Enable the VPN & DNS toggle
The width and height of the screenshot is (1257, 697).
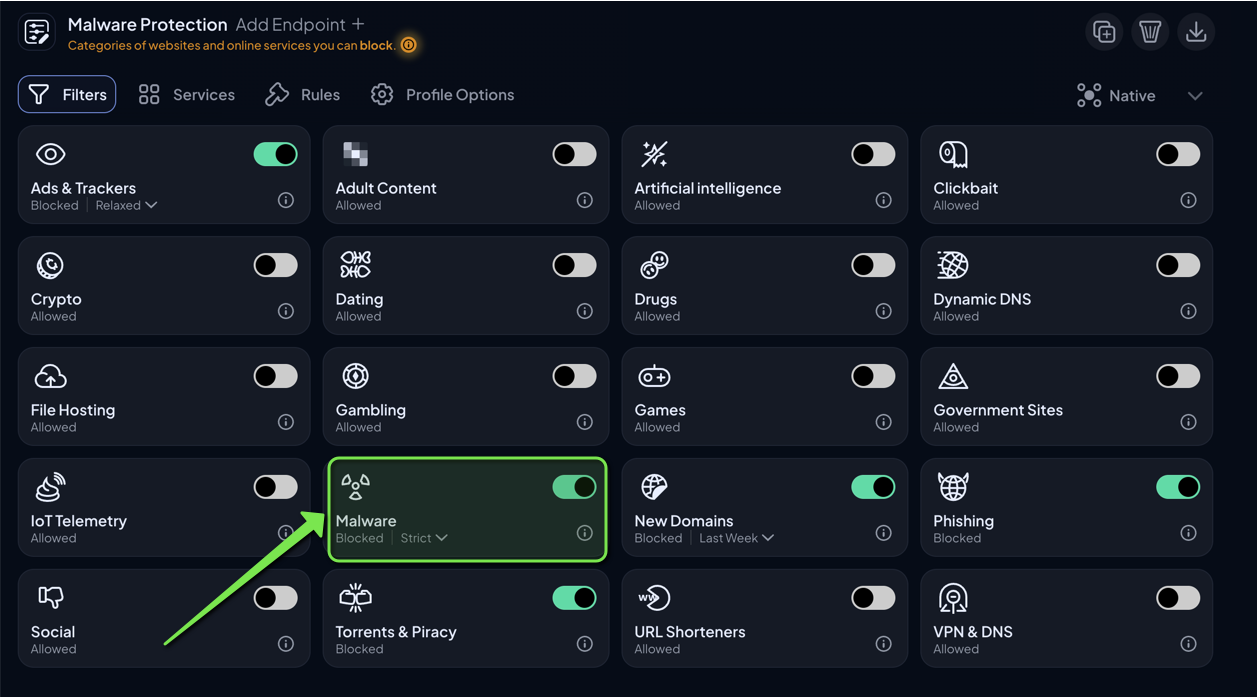[1178, 598]
